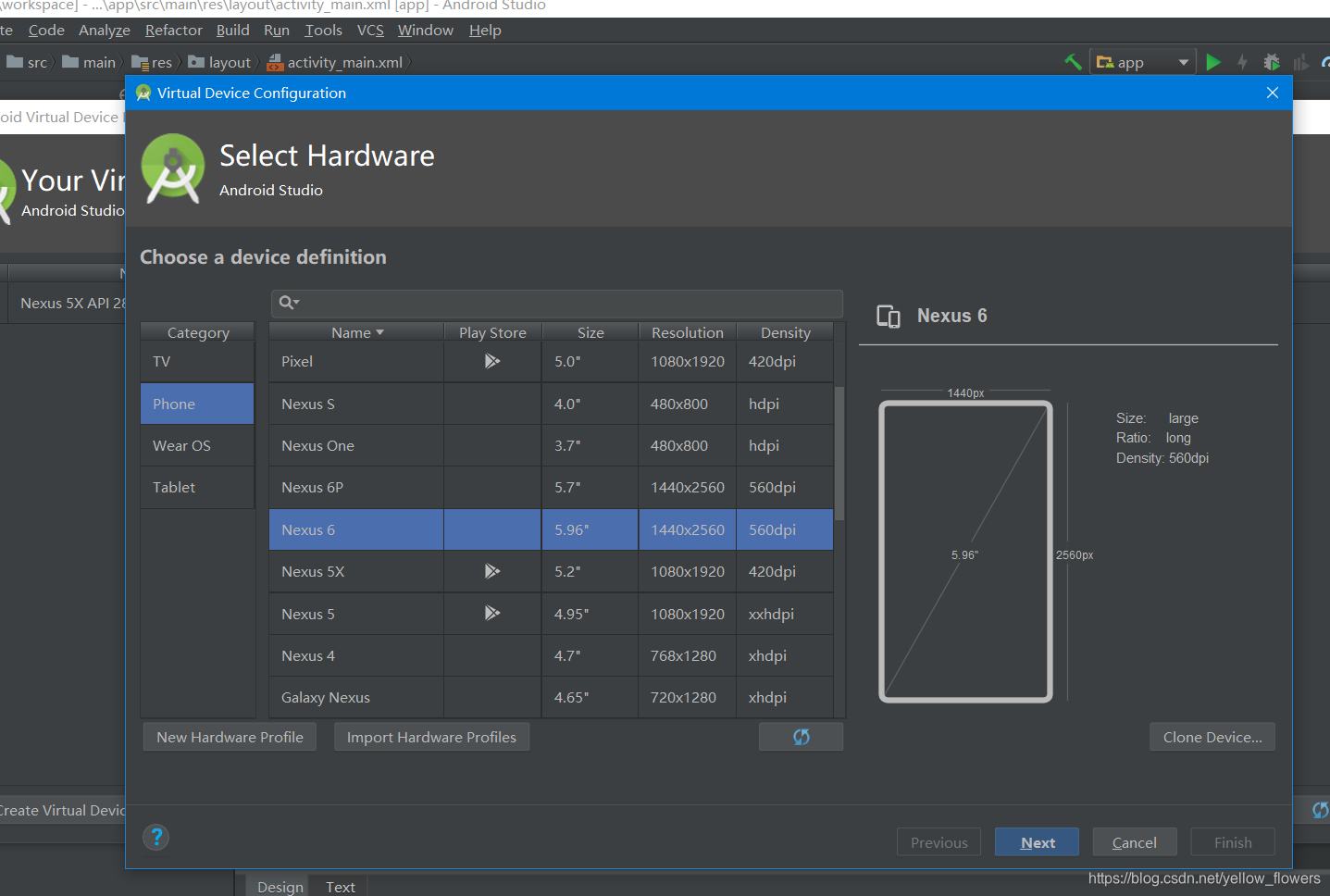Click the Debug app bug icon
The image size is (1330, 896).
[1272, 62]
